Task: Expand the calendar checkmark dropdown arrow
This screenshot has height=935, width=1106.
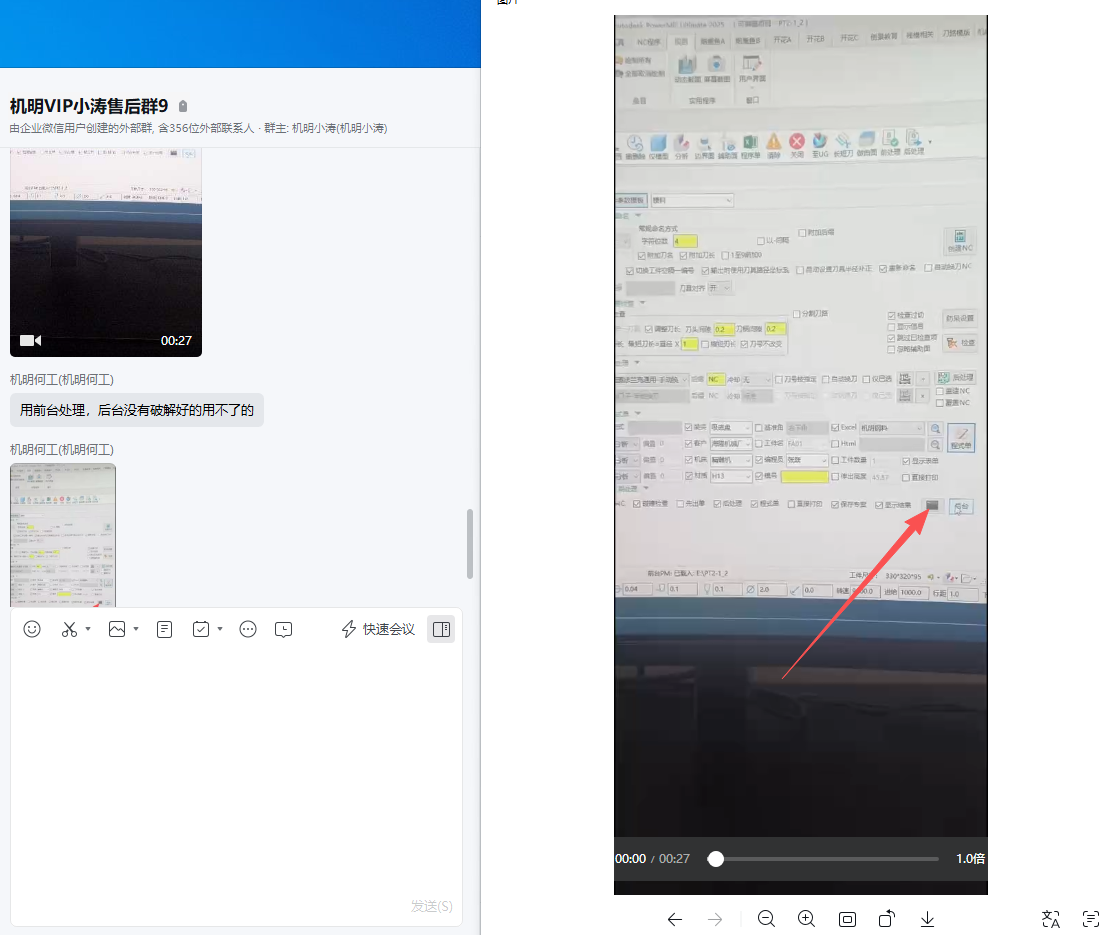Action: click(x=220, y=629)
